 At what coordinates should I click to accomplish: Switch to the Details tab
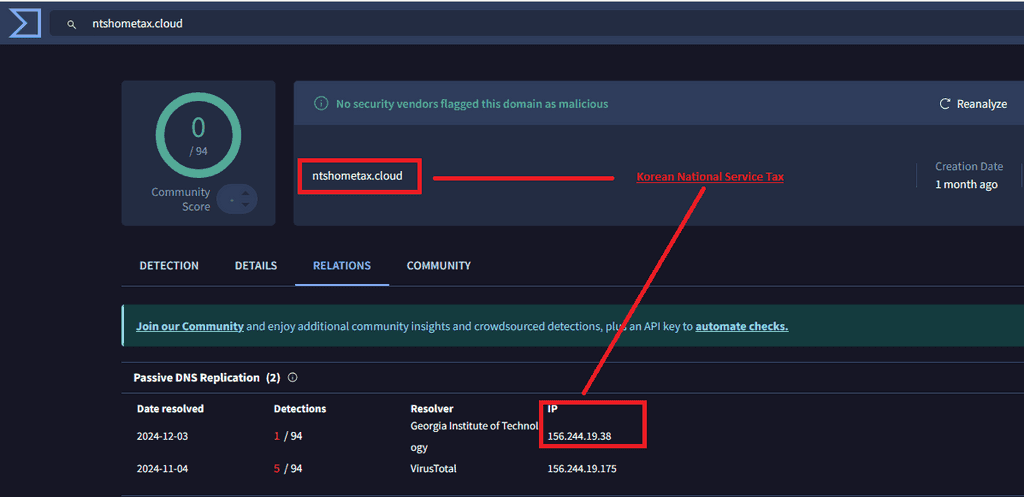(x=256, y=266)
